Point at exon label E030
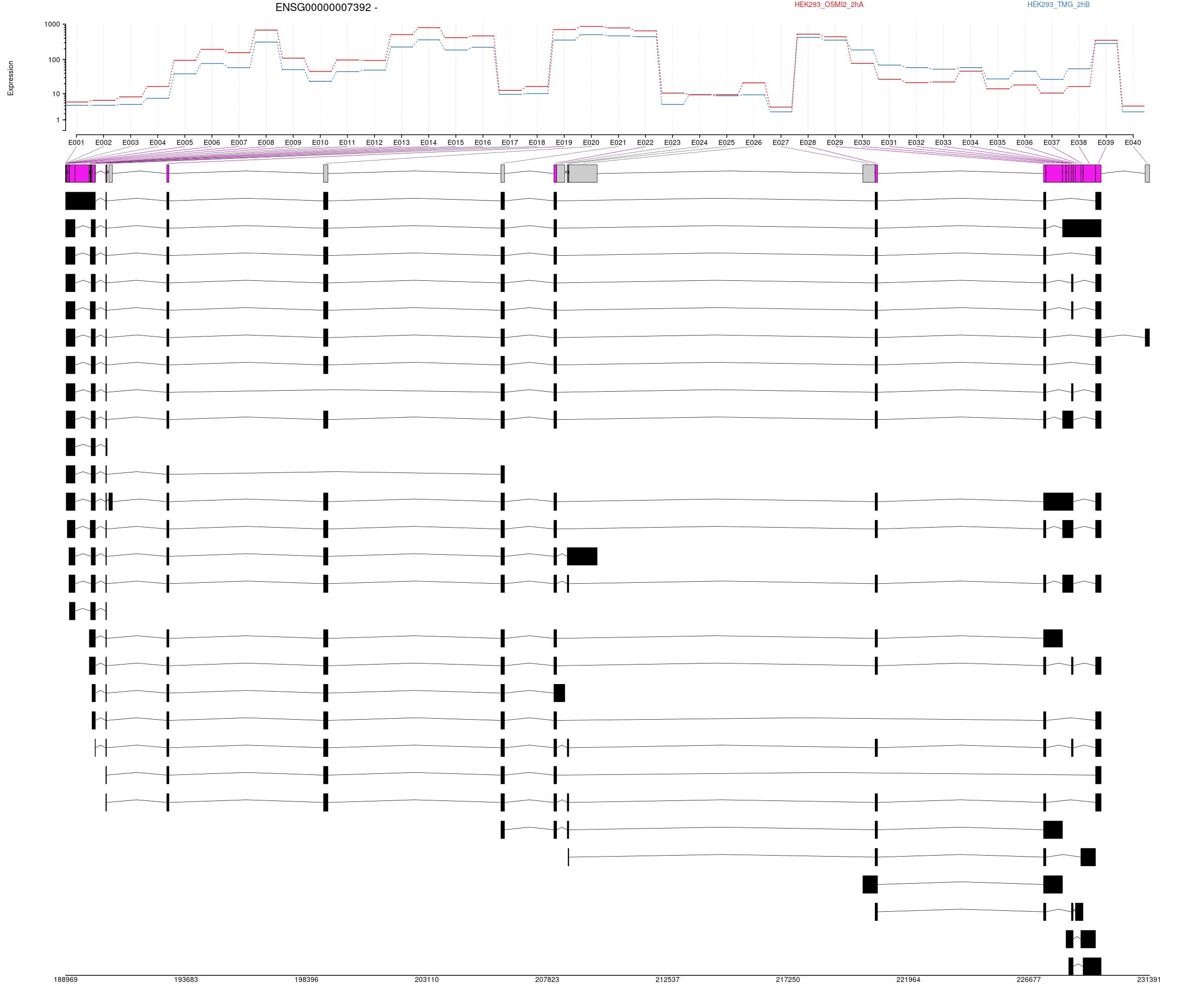 862,143
